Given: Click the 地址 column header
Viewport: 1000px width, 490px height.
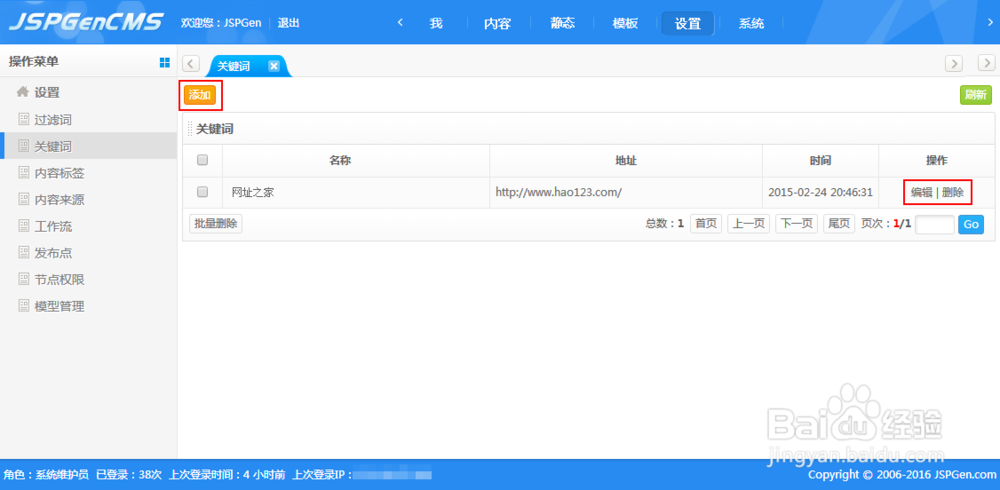Looking at the screenshot, I should point(626,161).
